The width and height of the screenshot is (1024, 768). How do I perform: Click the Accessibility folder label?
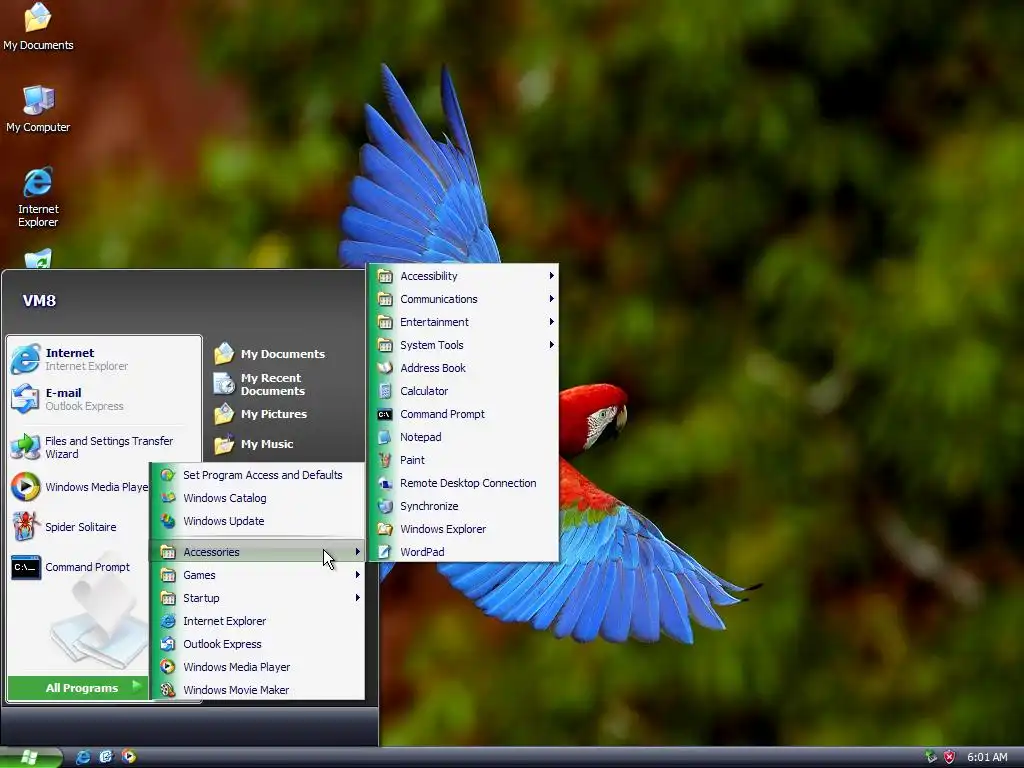point(428,276)
